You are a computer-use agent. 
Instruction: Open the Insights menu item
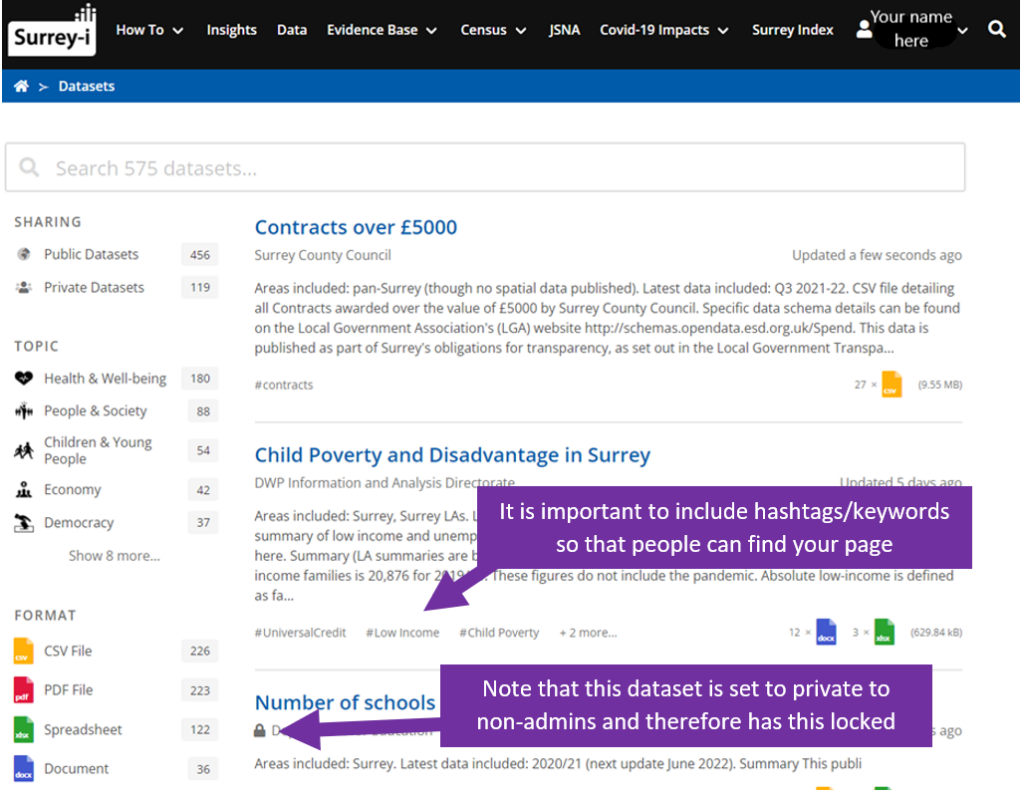click(231, 30)
